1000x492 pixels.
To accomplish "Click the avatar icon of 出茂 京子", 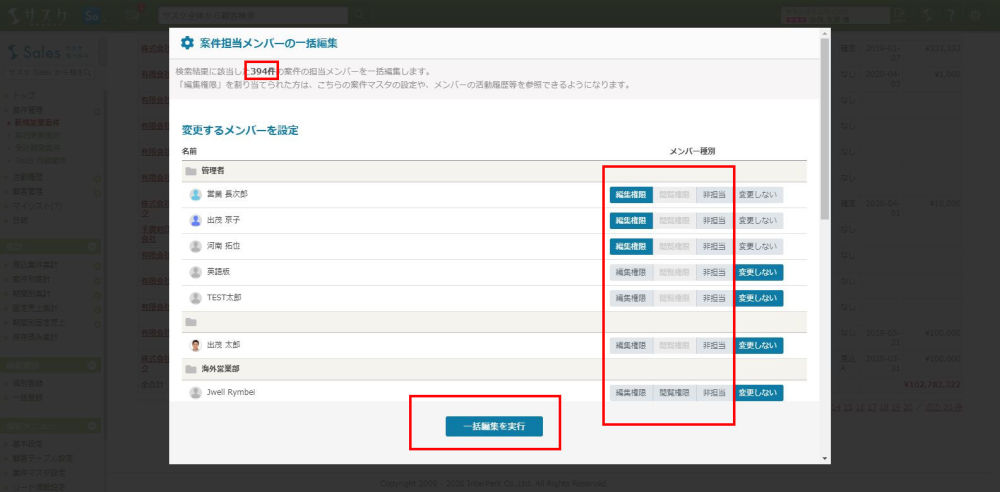I will pyautogui.click(x=195, y=220).
